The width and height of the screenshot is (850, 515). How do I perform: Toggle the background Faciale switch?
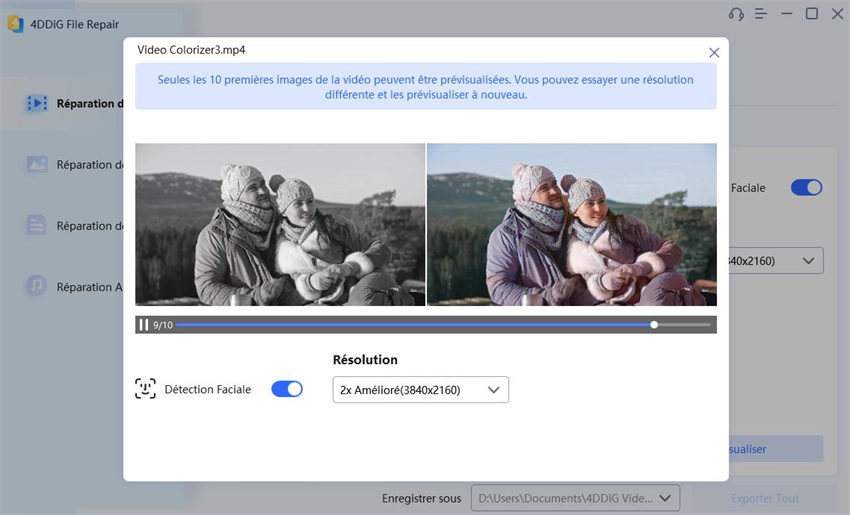(x=806, y=187)
